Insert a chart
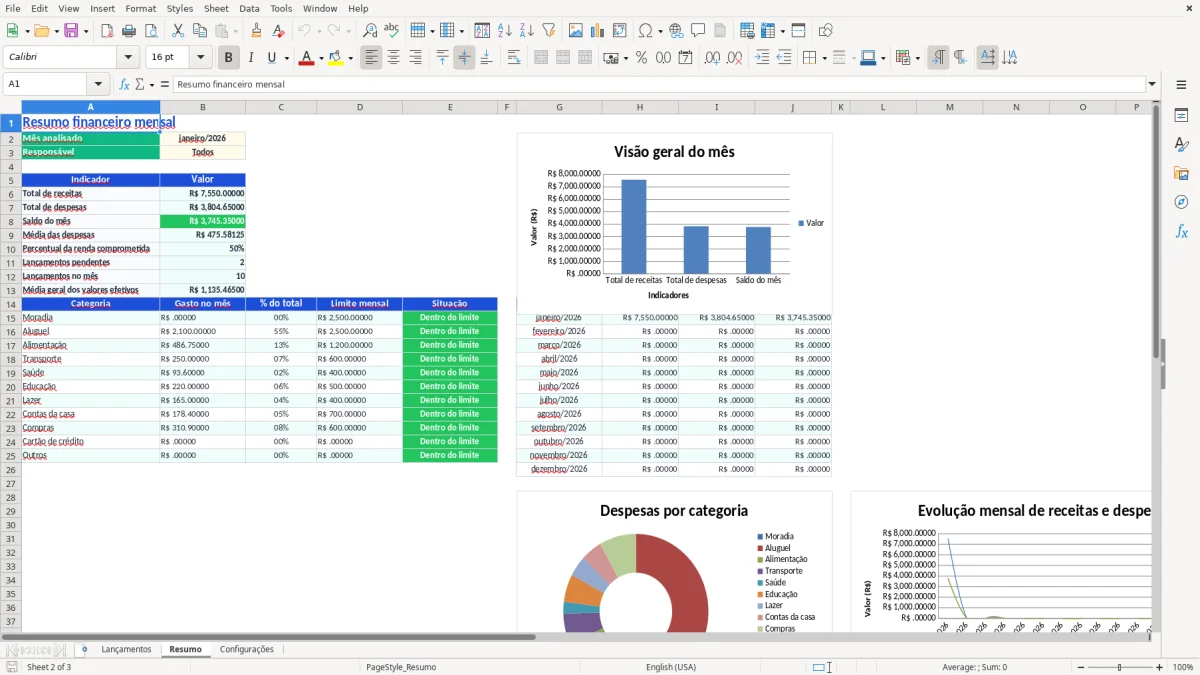This screenshot has height=675, width=1200. (598, 31)
